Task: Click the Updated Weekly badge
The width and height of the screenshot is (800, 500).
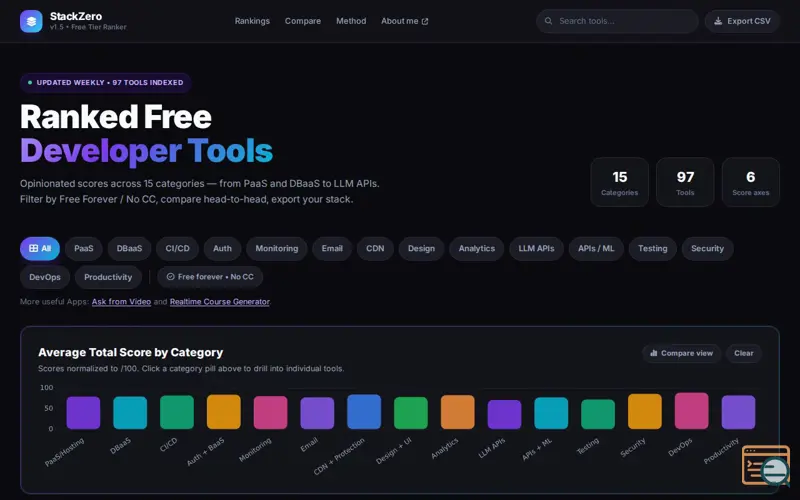Action: point(106,83)
